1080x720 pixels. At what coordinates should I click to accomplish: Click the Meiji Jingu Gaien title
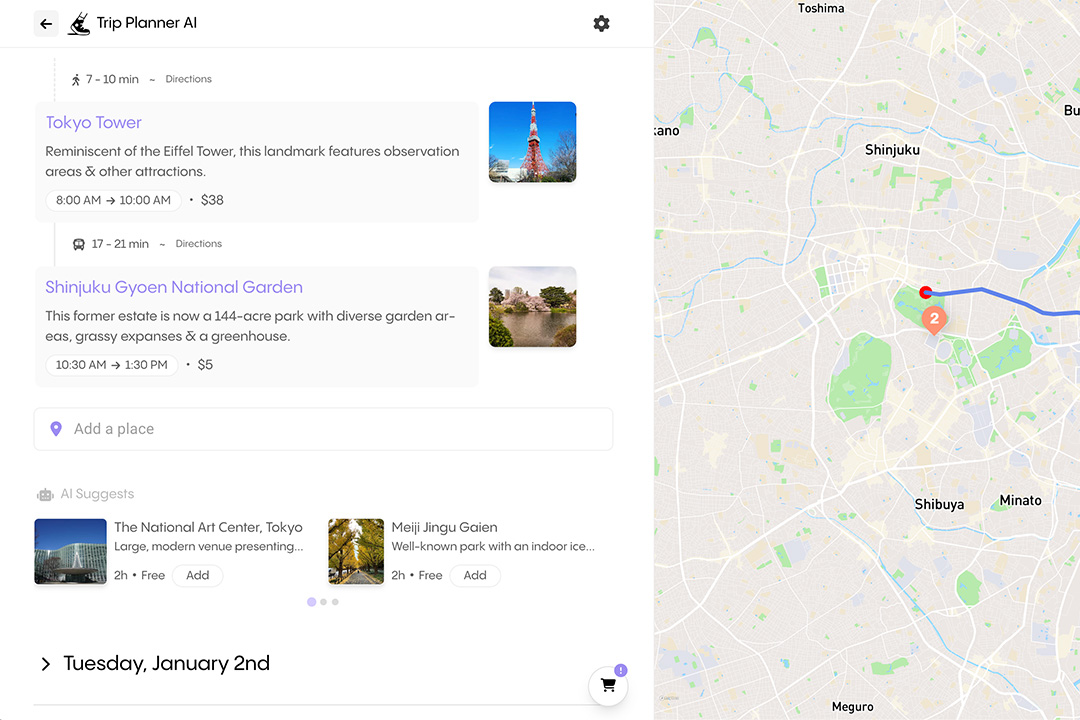(x=444, y=528)
